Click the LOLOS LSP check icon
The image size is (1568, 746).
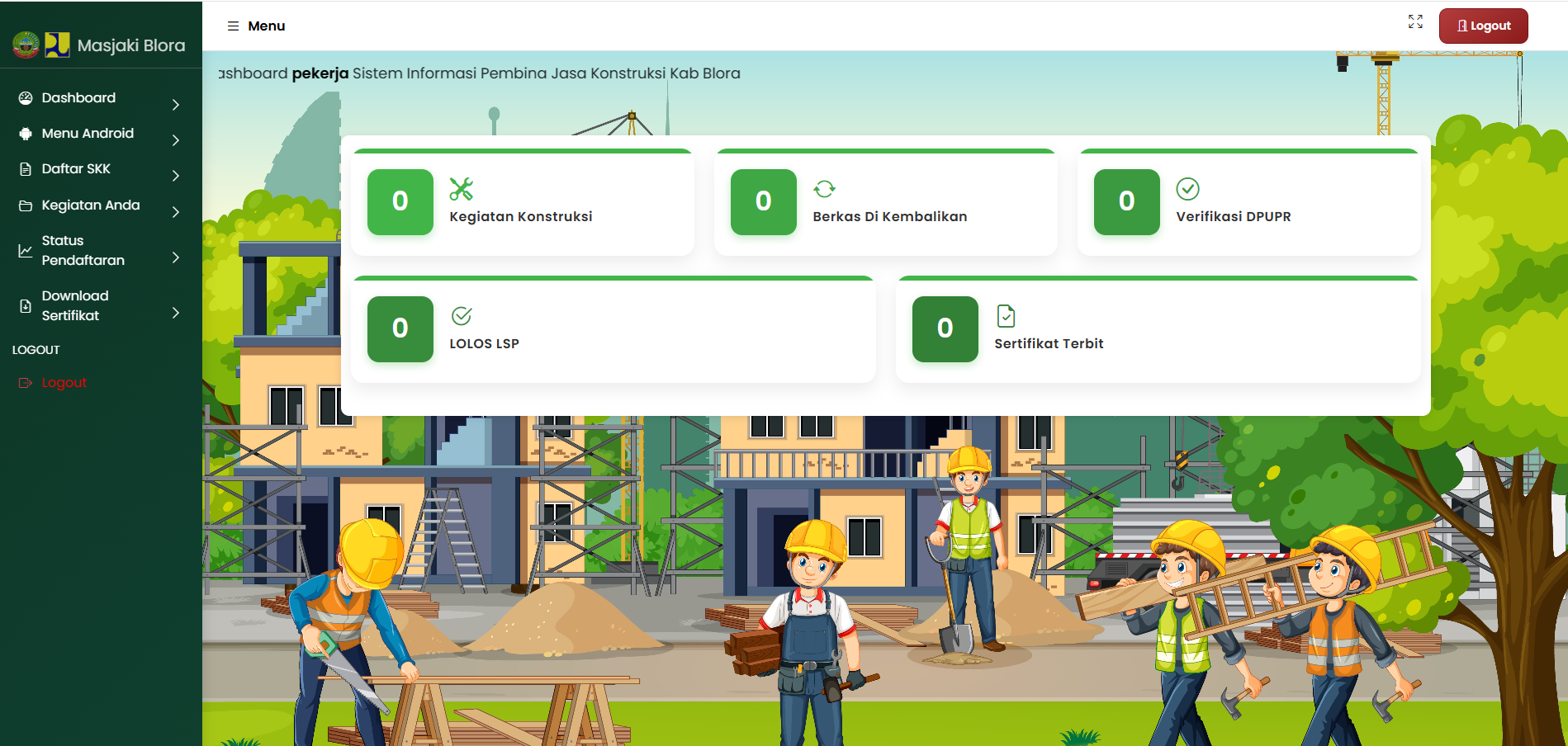[462, 316]
